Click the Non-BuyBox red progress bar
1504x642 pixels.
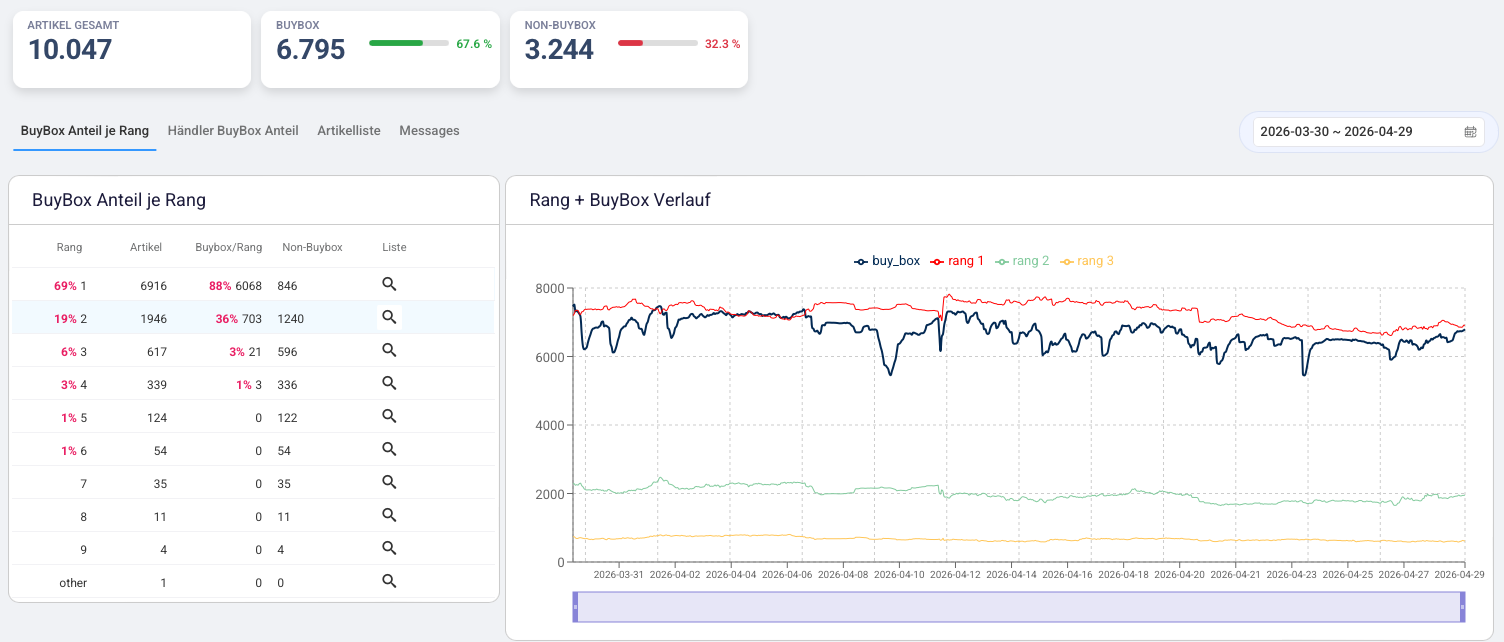click(x=657, y=43)
